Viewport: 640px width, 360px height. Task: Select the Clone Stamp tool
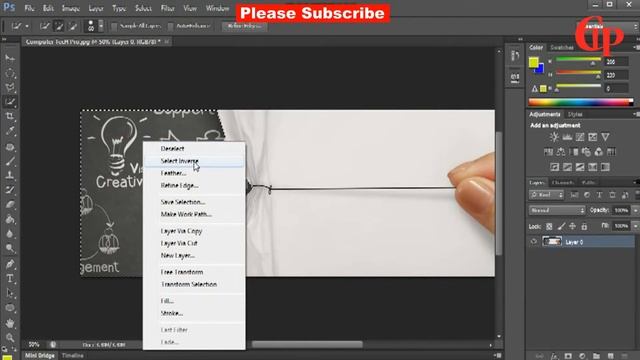point(10,175)
